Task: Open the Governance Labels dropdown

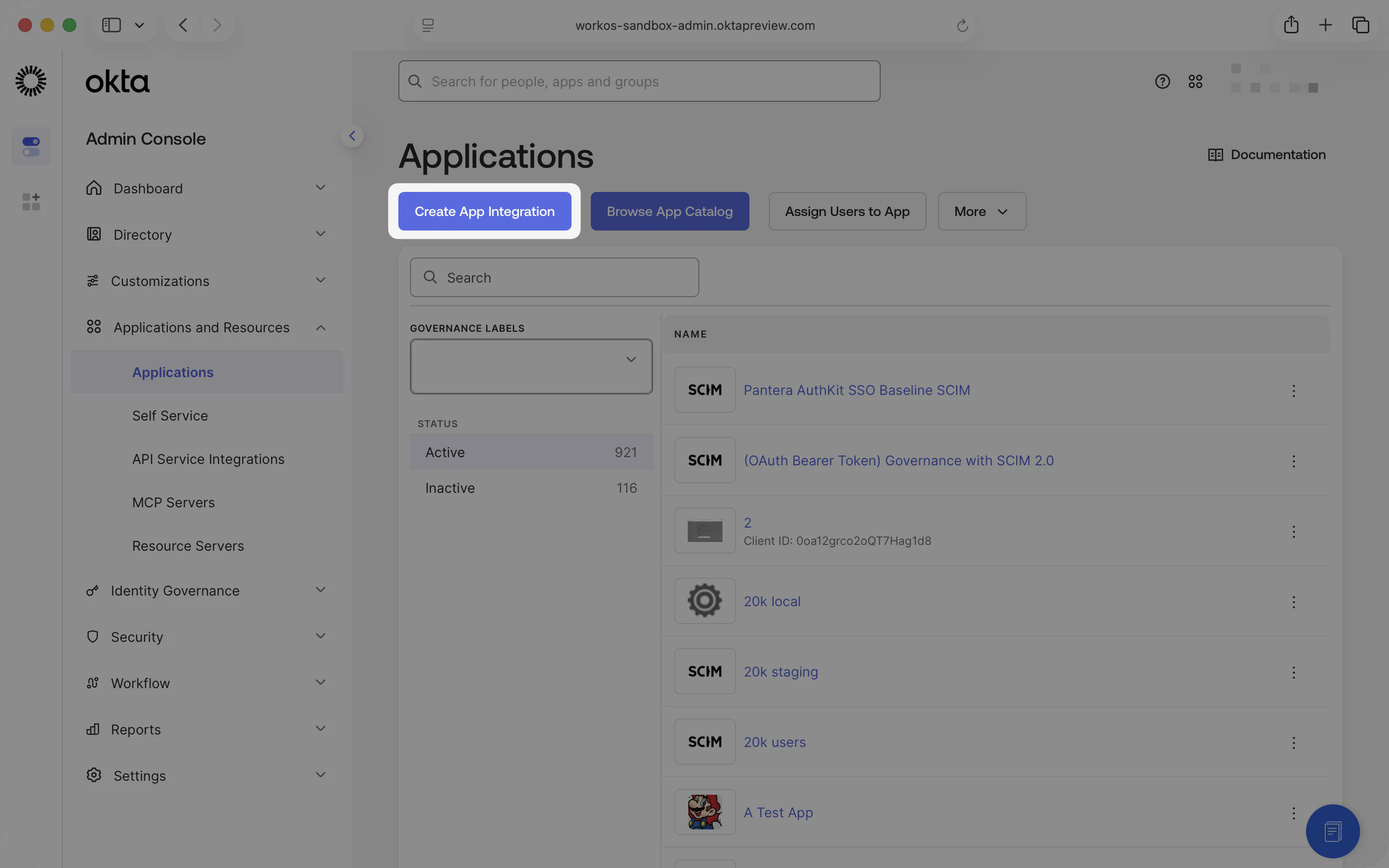Action: click(x=531, y=366)
